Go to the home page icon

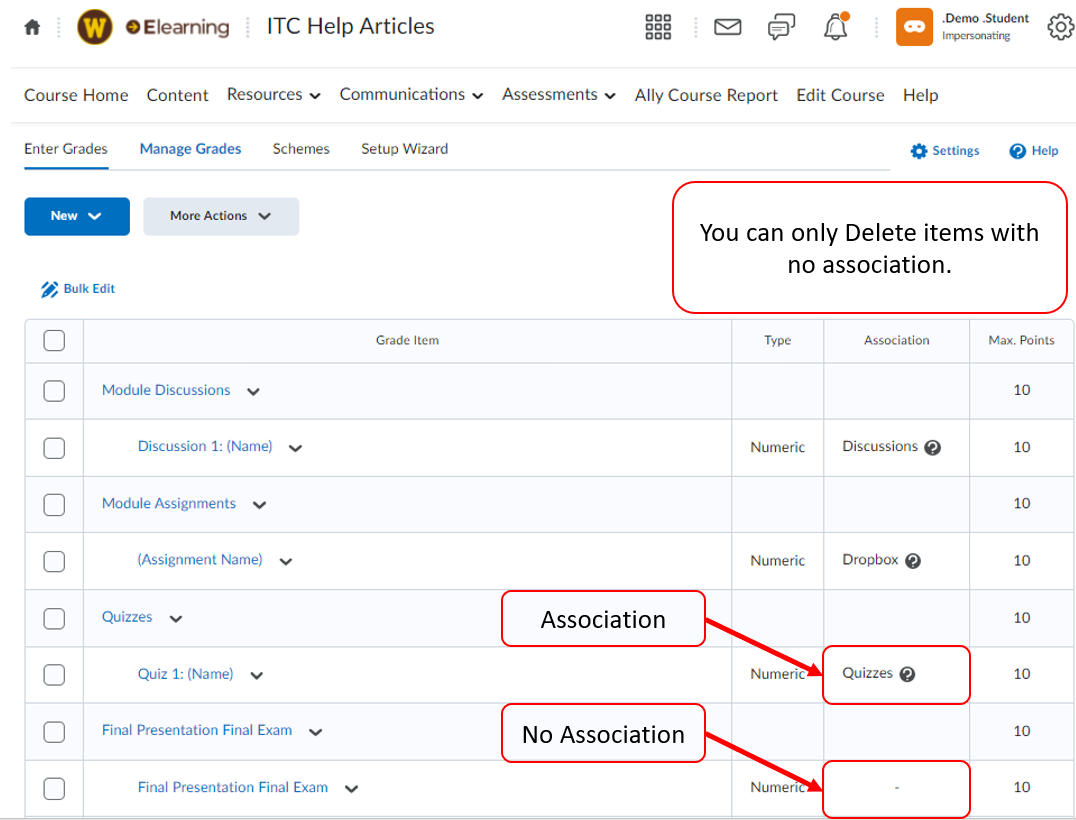click(32, 27)
